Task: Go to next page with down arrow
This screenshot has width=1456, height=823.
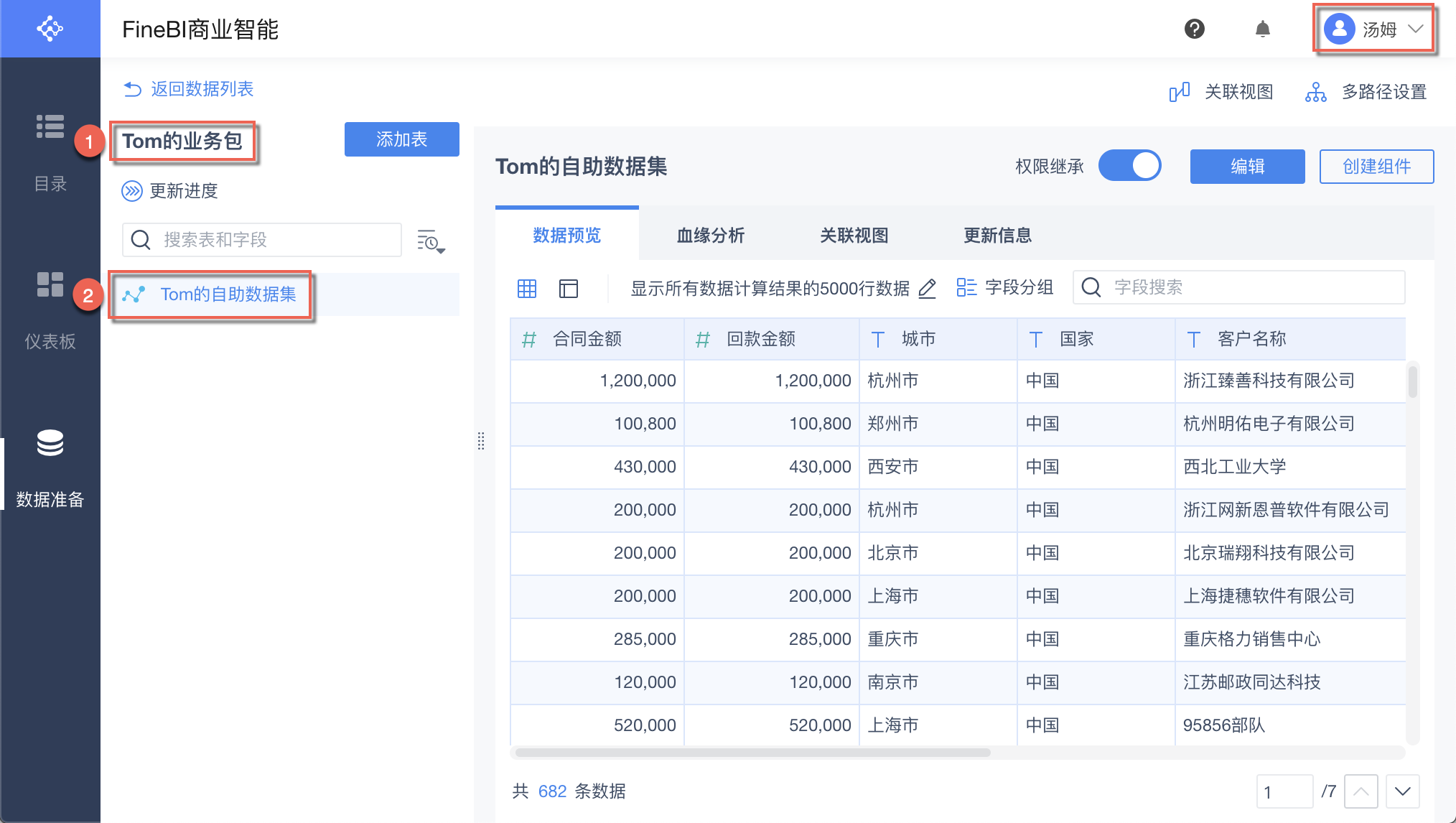Action: (1402, 791)
